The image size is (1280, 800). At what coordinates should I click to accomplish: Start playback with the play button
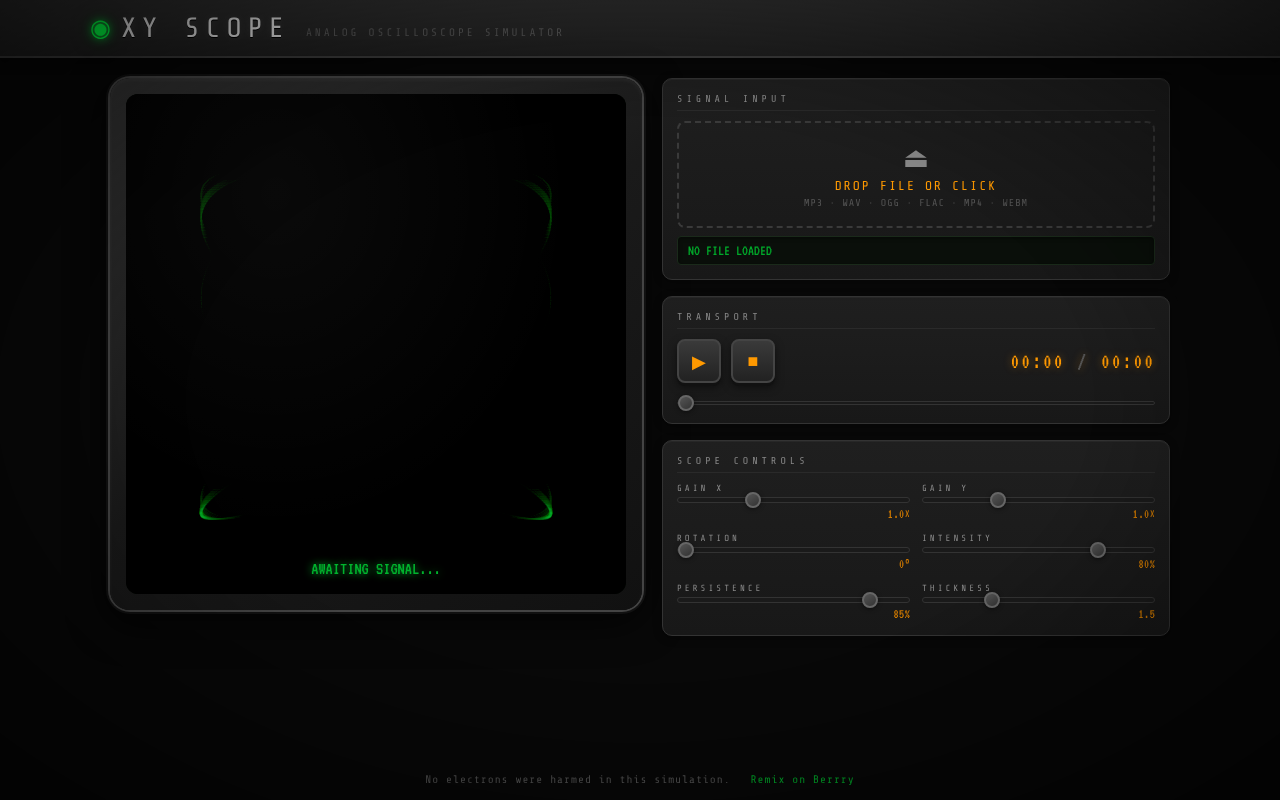[699, 361]
